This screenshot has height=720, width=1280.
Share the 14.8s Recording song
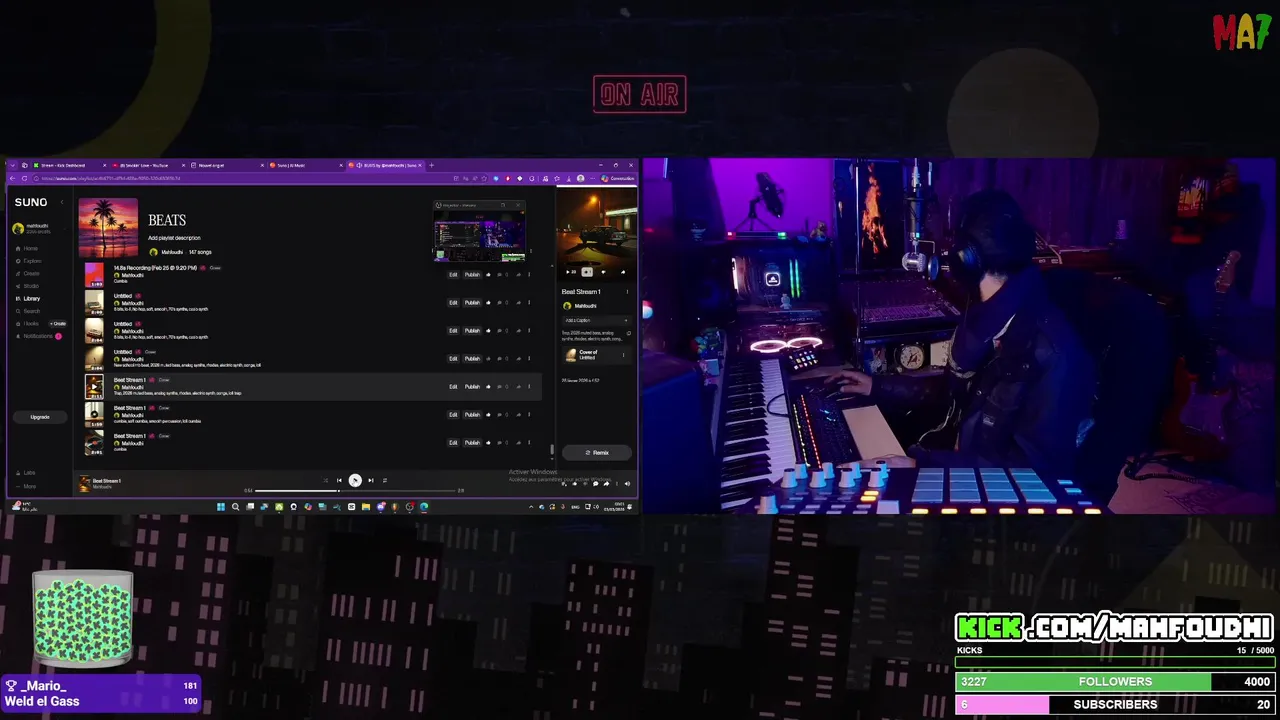(518, 274)
